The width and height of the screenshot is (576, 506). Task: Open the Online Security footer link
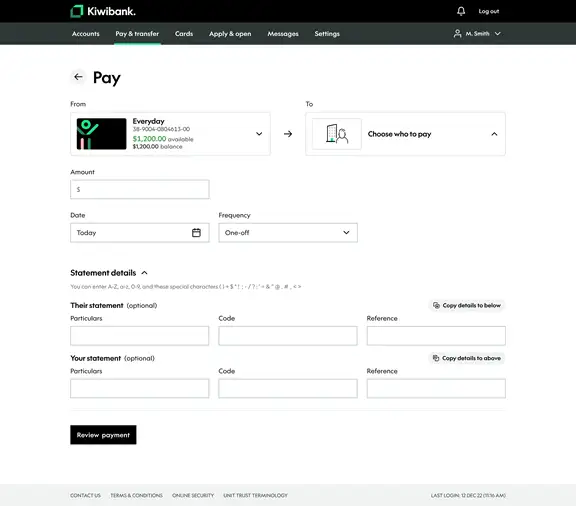point(193,495)
